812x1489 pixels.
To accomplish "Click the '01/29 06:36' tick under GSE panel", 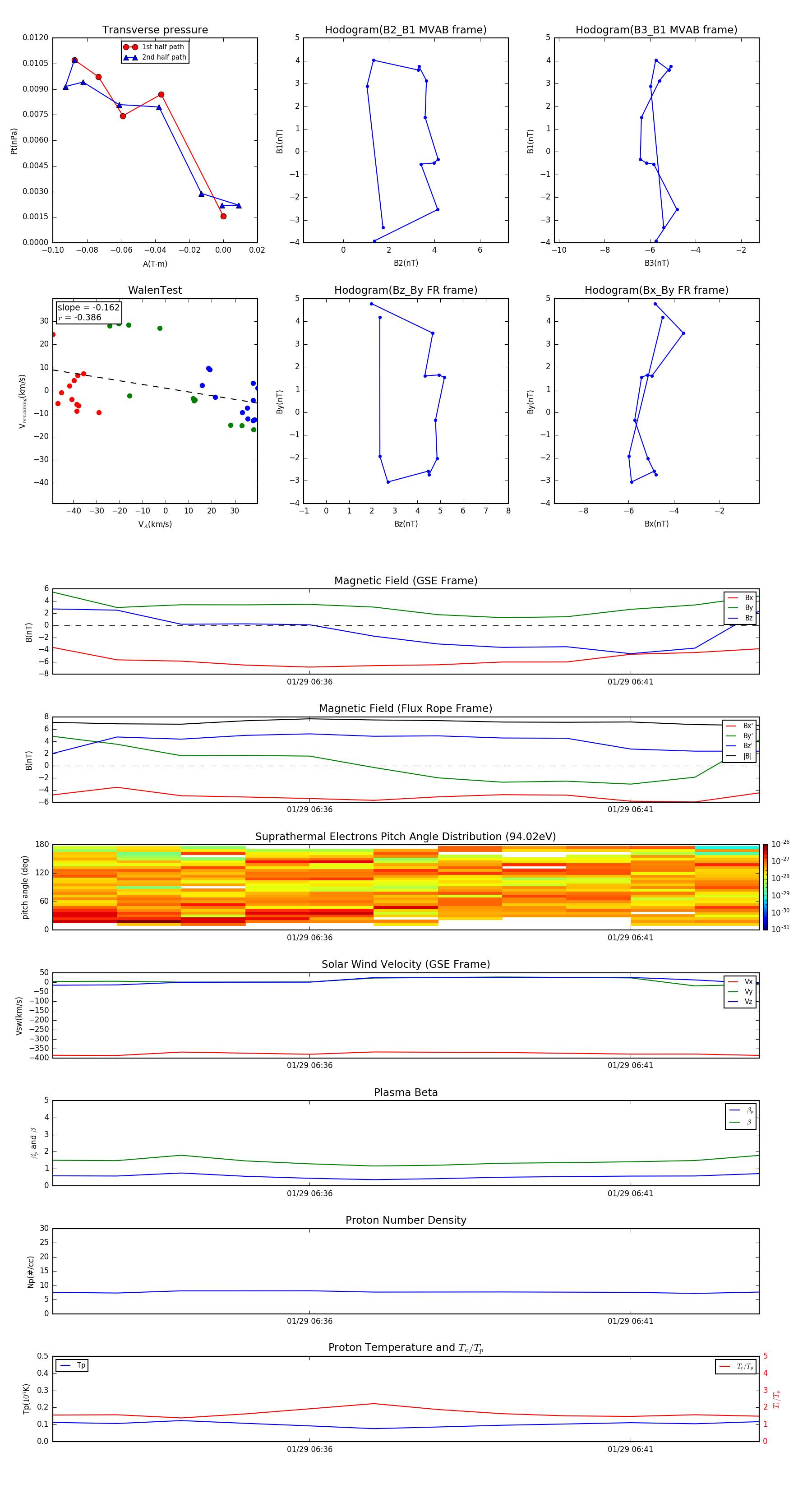I will (310, 681).
